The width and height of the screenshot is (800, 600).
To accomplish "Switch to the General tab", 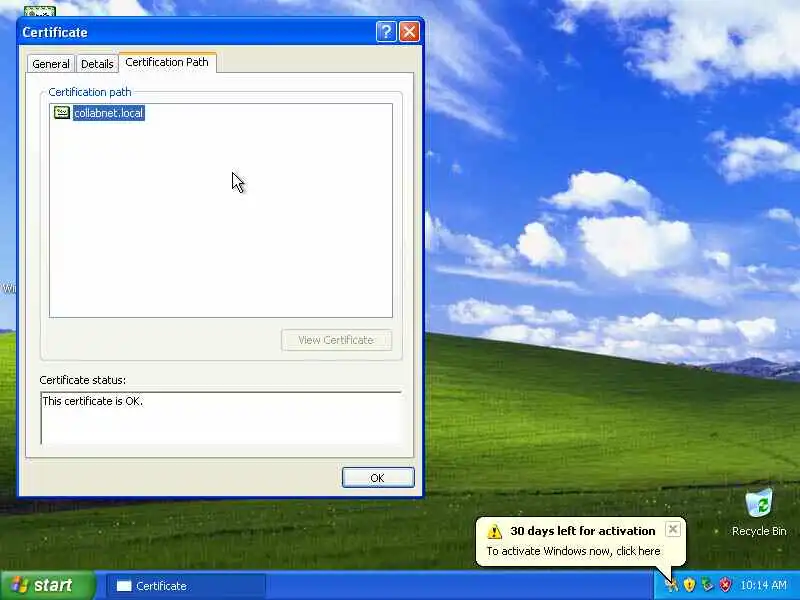I will (x=51, y=64).
